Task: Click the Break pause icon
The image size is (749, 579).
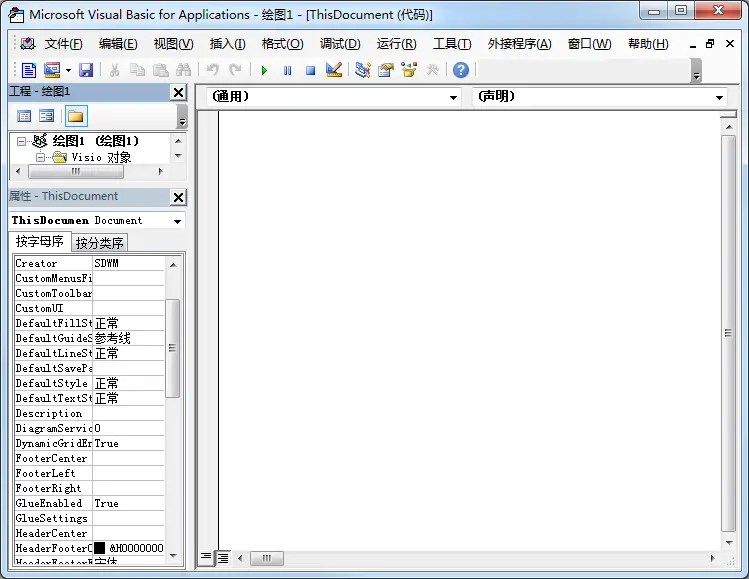Action: 288,71
